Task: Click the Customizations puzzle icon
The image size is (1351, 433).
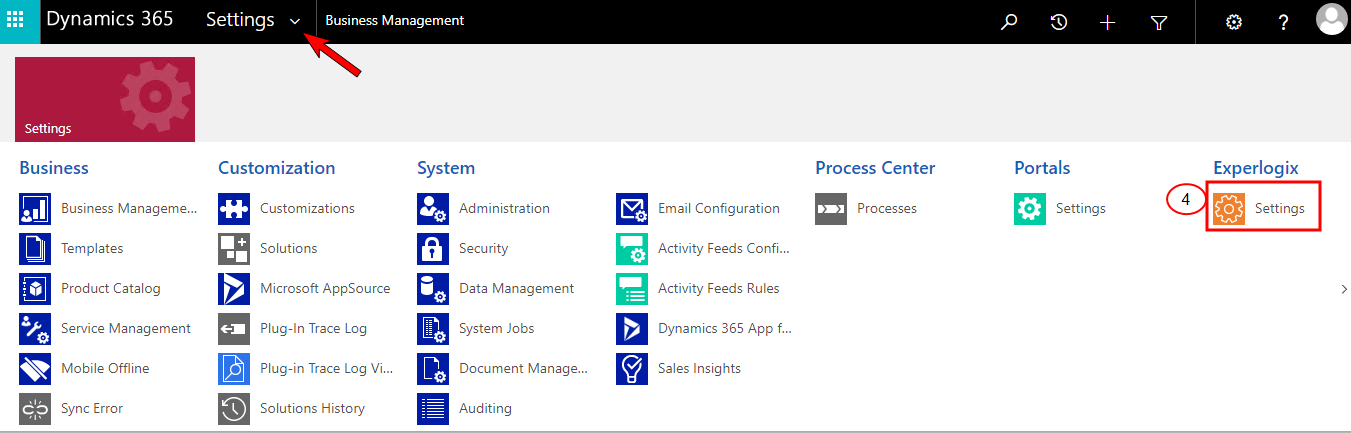Action: pos(234,209)
